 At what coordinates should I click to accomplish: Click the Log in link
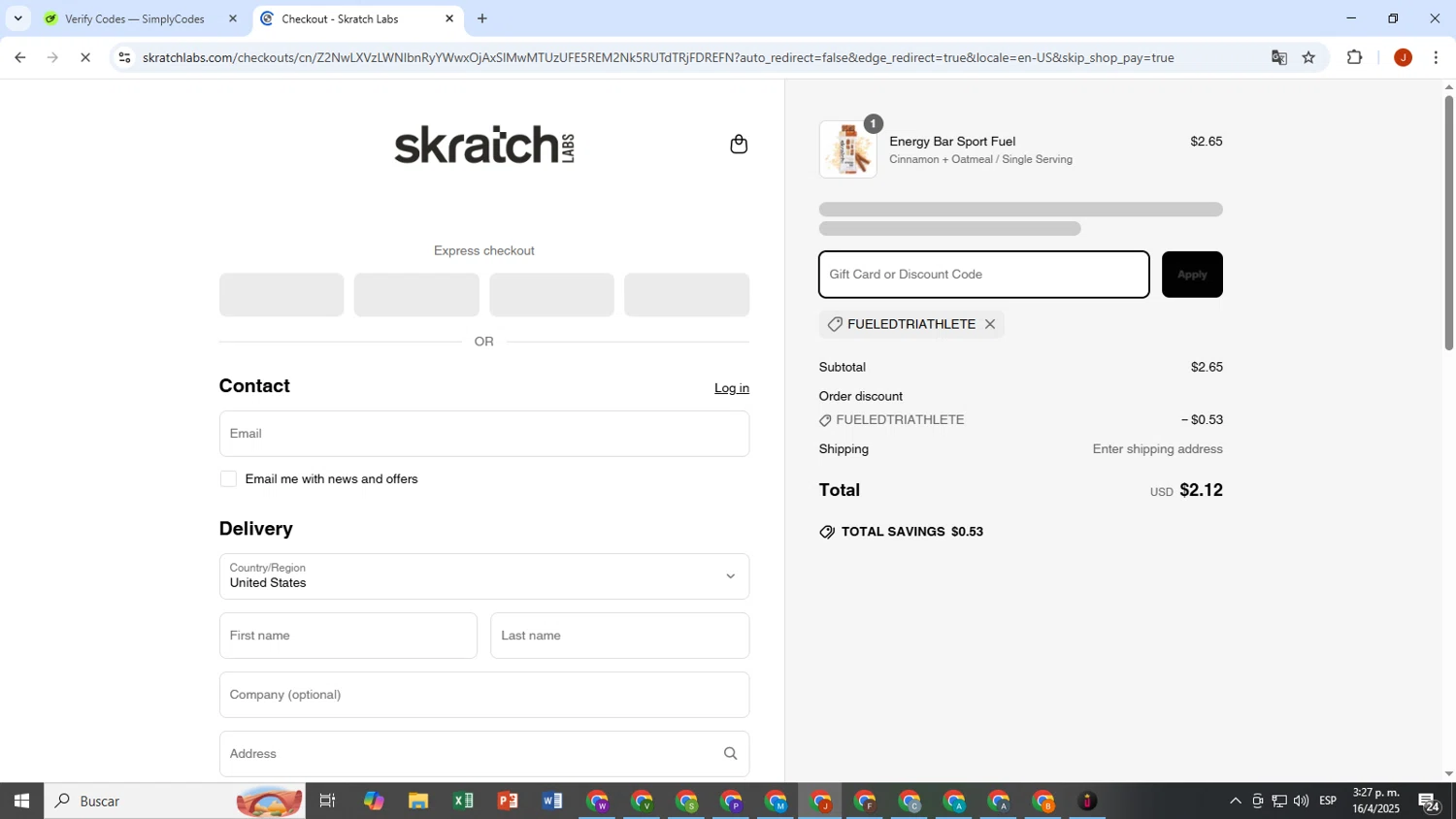pos(732,388)
